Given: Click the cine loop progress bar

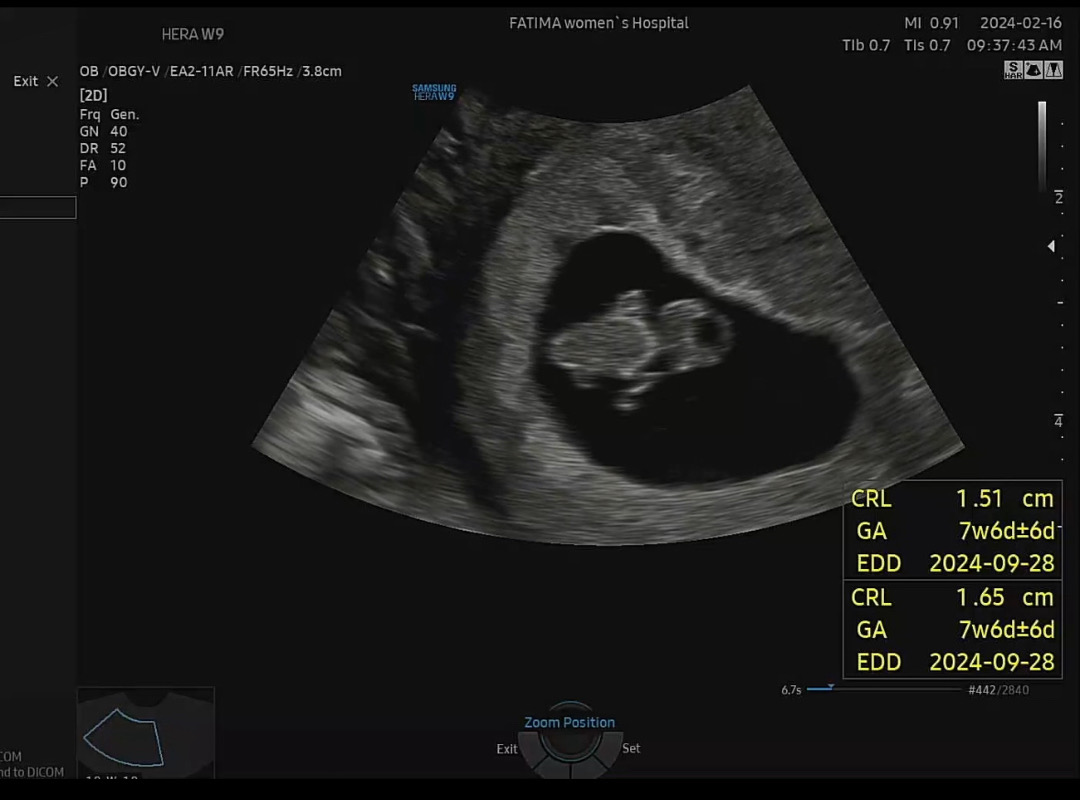Looking at the screenshot, I should click(883, 689).
